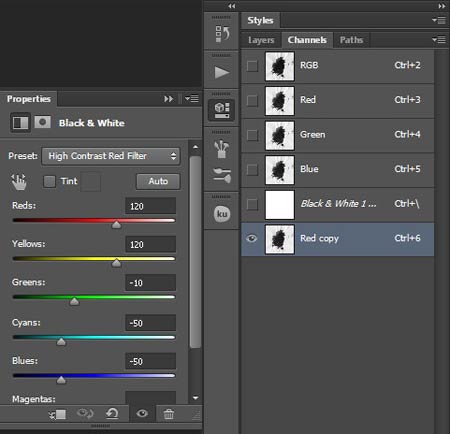
Task: Click the Yellows value field showing 120
Action: coord(151,244)
